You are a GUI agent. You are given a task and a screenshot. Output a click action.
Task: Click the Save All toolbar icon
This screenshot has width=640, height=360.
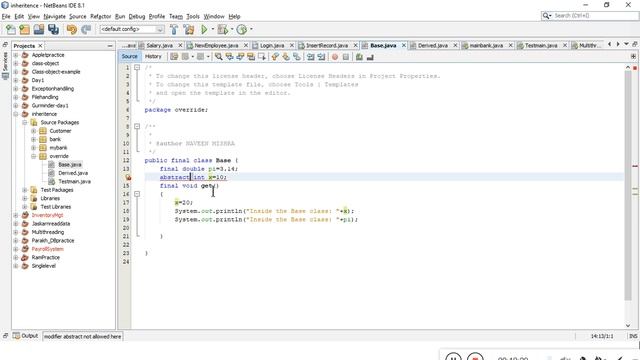(x=53, y=29)
